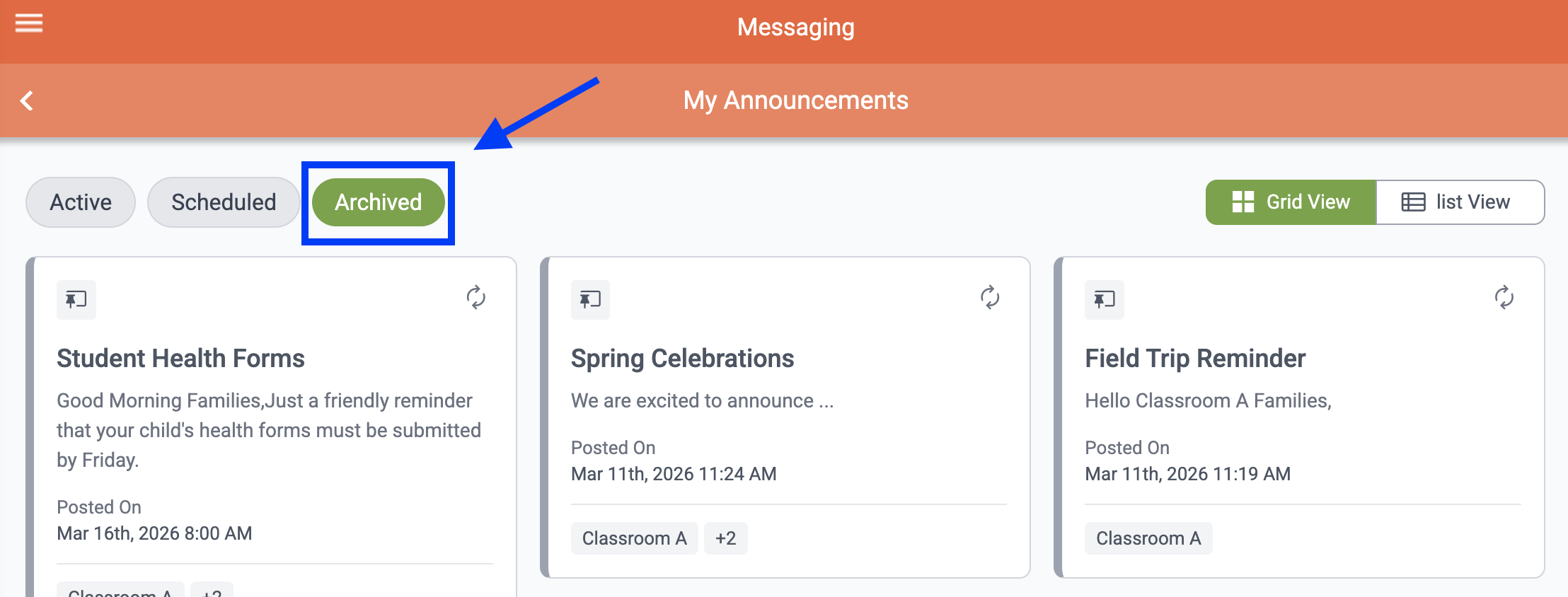This screenshot has width=1568, height=597.
Task: Show Active announcements
Action: 81,202
